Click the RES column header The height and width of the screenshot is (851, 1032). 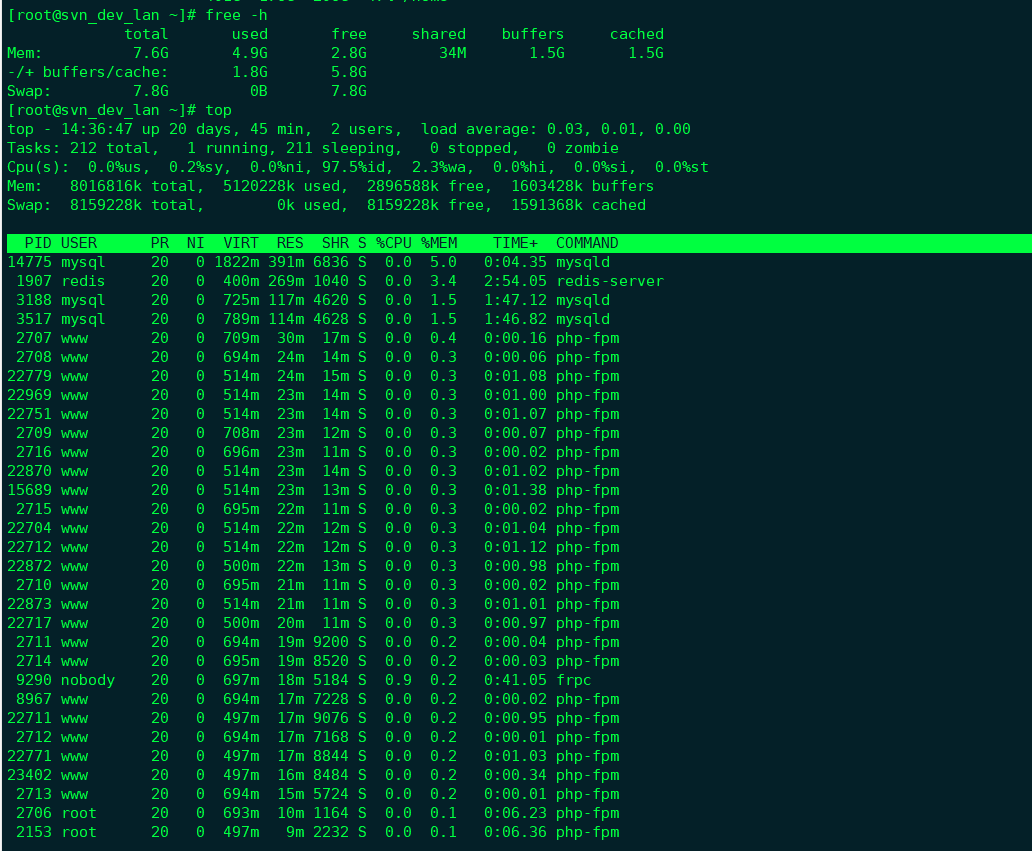pyautogui.click(x=290, y=244)
